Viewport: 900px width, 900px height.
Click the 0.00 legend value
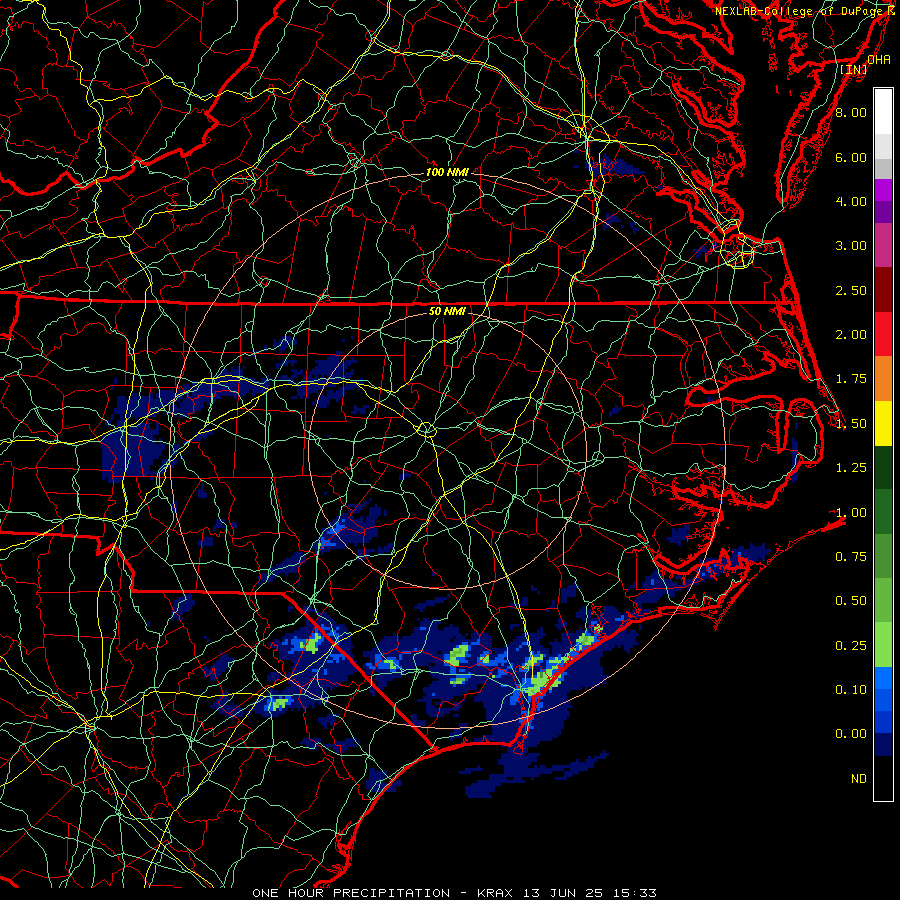pos(851,734)
